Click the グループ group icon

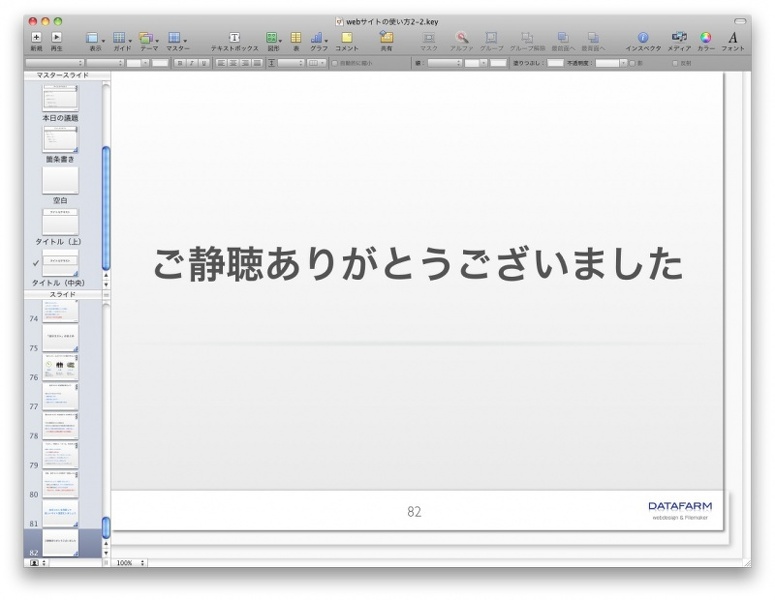click(x=491, y=38)
